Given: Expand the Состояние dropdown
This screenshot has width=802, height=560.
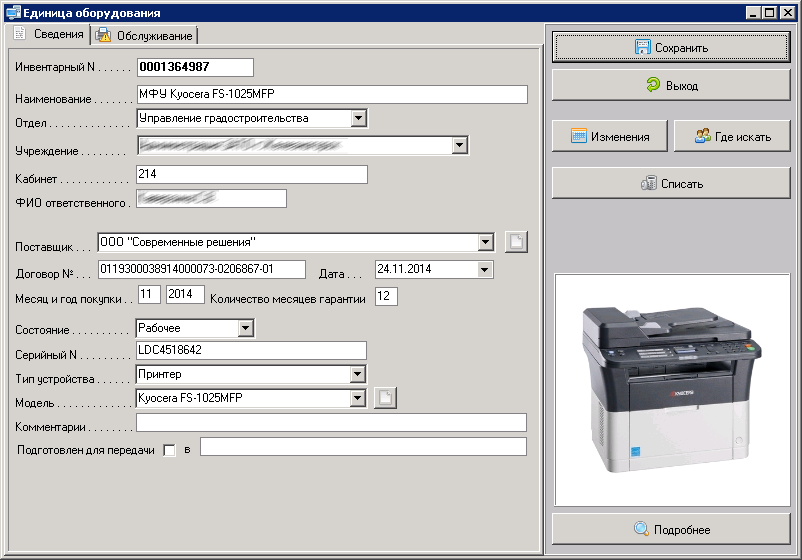Looking at the screenshot, I should 246,328.
